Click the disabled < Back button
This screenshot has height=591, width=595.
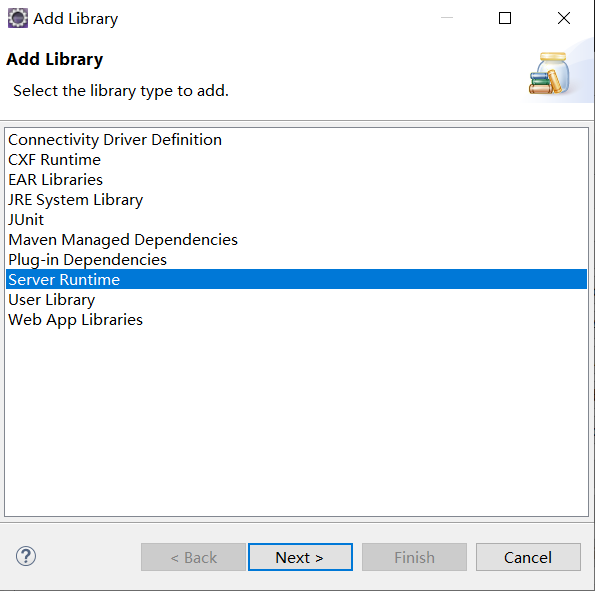pyautogui.click(x=194, y=557)
